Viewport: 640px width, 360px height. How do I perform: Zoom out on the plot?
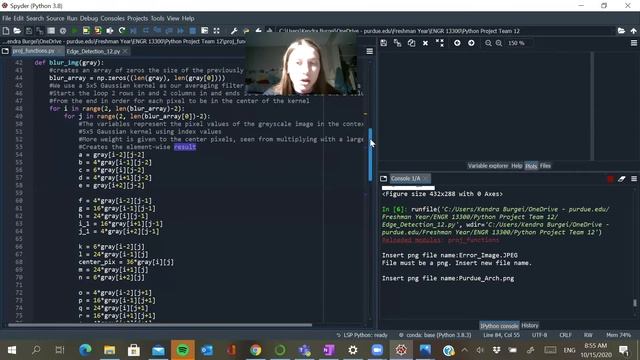click(x=488, y=43)
